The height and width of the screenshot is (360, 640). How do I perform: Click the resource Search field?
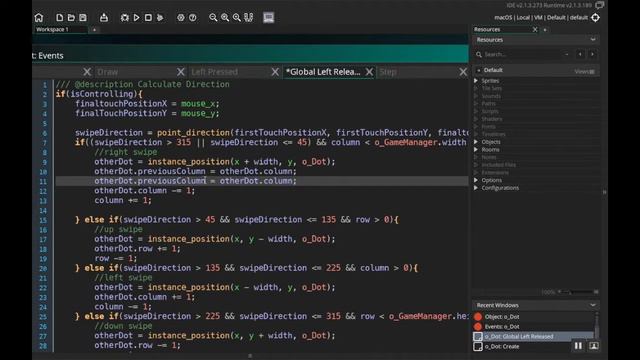[522, 54]
